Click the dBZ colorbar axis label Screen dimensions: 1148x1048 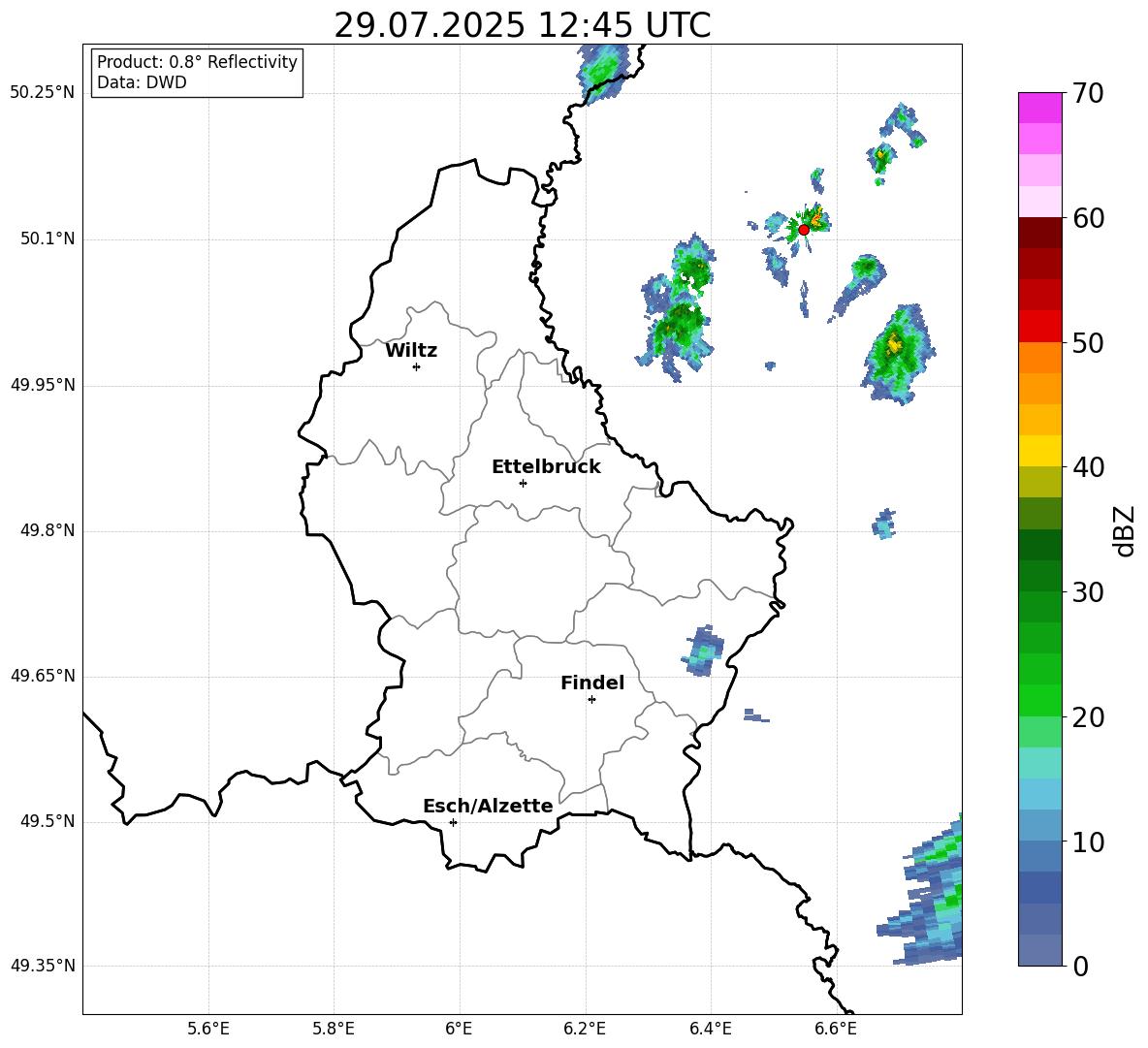pos(1124,530)
